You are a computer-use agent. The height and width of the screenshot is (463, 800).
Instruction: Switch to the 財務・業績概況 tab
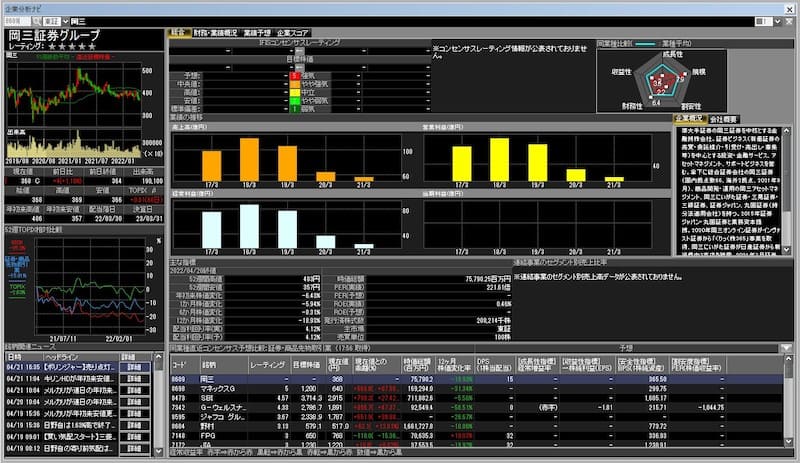(x=215, y=33)
